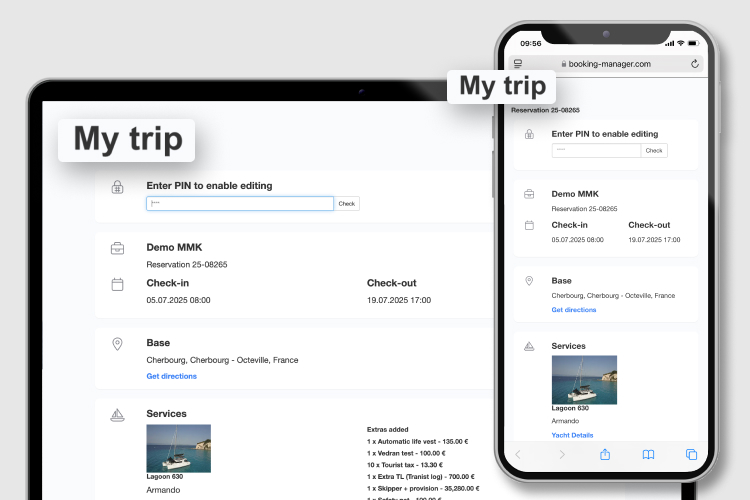This screenshot has height=500, width=750.
Task: Click sailboat Services icon on tablet
Action: pyautogui.click(x=117, y=415)
